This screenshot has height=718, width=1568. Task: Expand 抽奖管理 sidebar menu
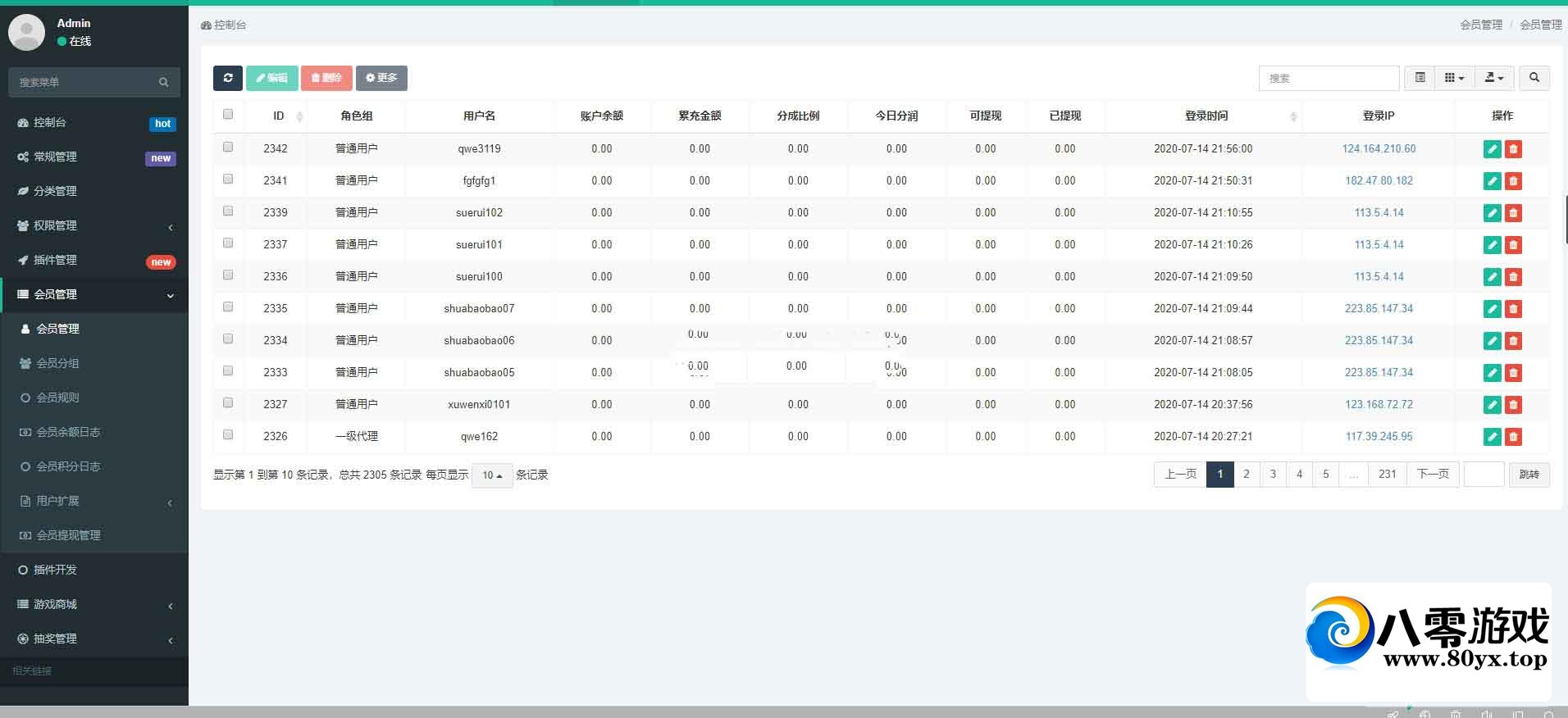[94, 638]
